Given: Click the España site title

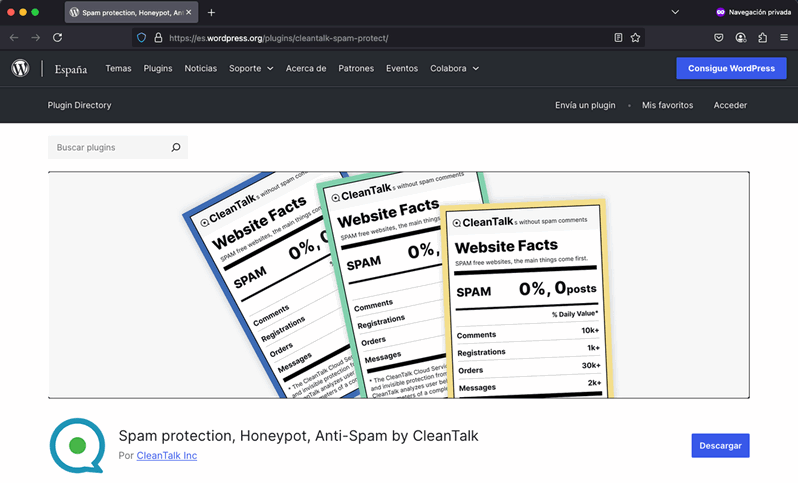Looking at the screenshot, I should pyautogui.click(x=71, y=69).
